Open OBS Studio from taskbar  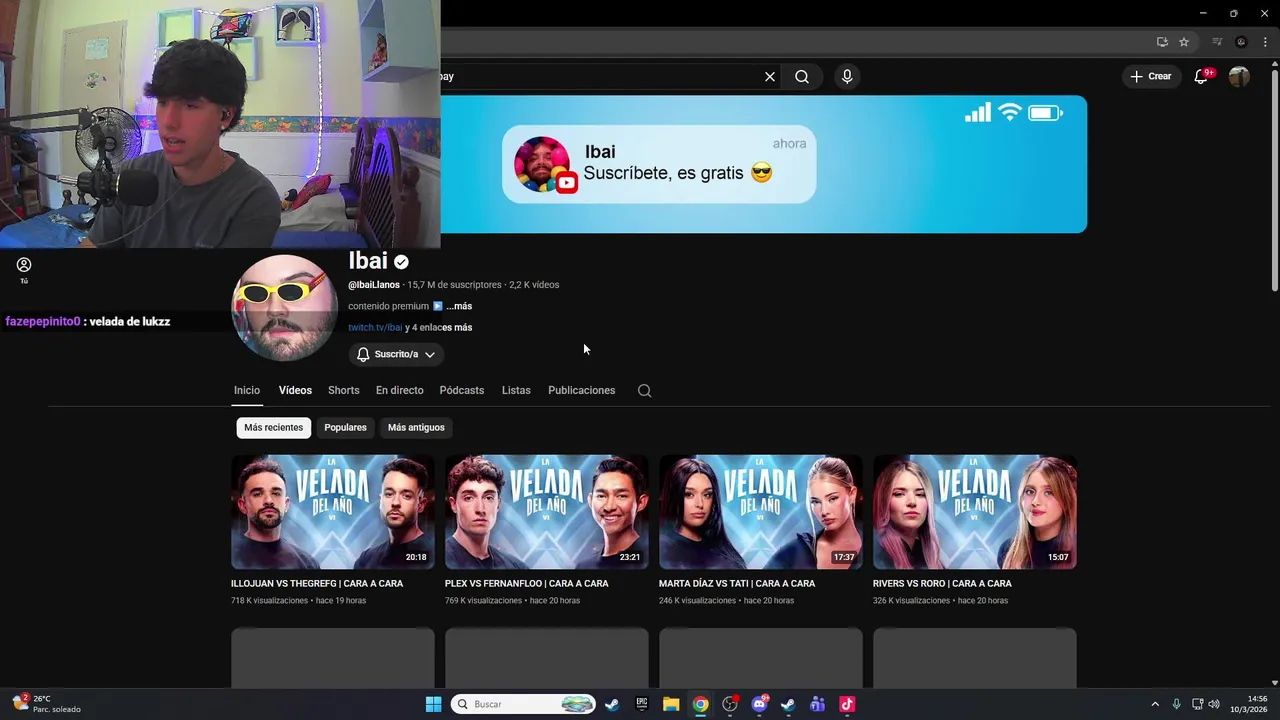point(730,704)
